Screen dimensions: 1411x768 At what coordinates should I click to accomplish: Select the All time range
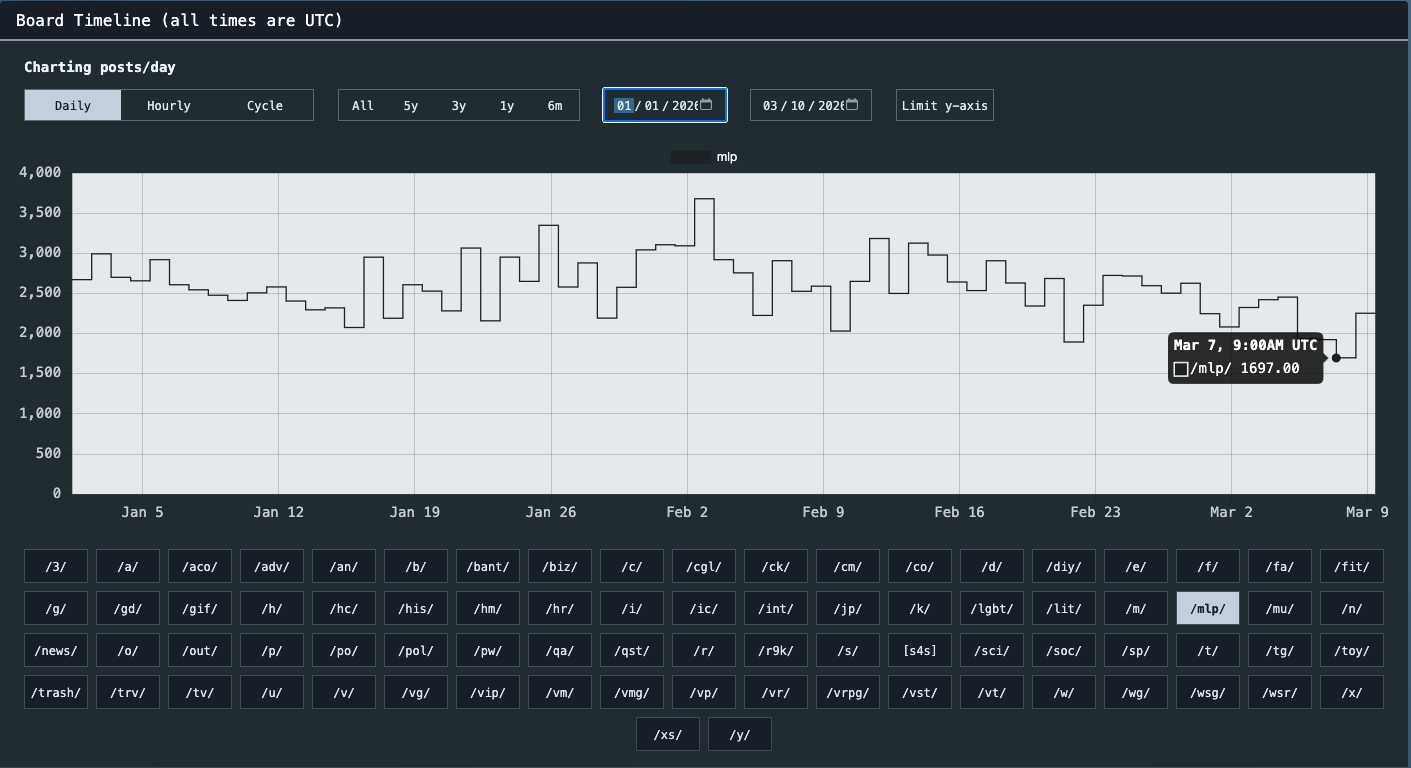(x=363, y=105)
